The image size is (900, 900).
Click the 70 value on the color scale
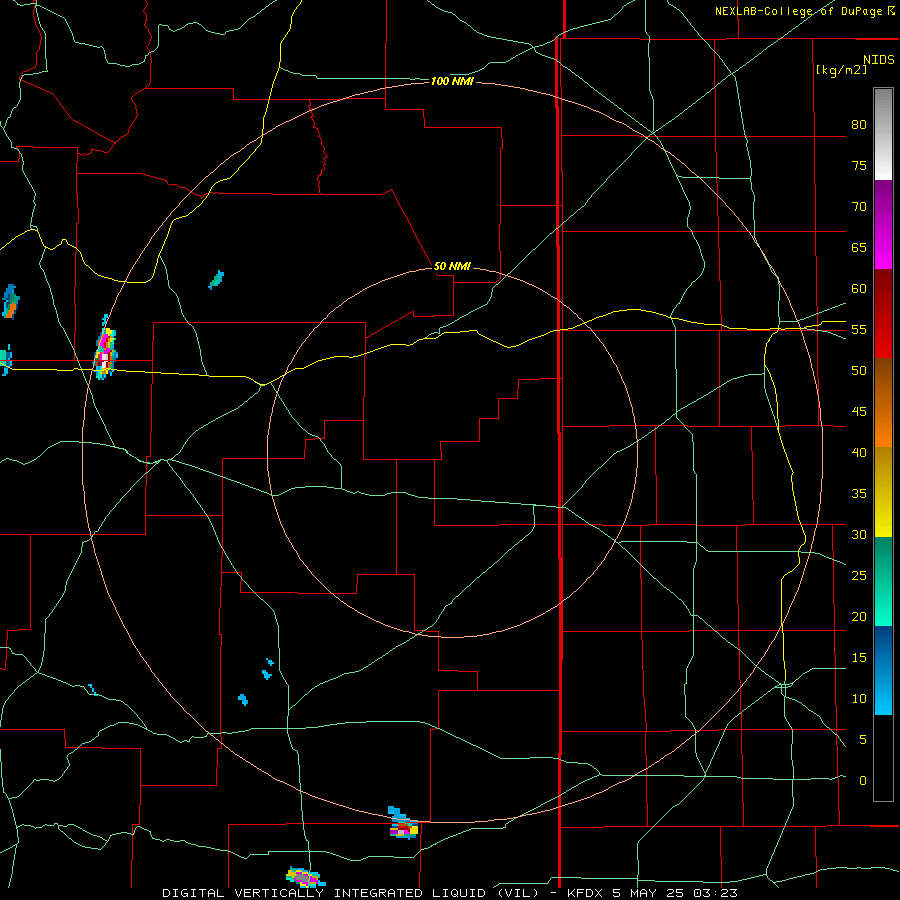[859, 207]
